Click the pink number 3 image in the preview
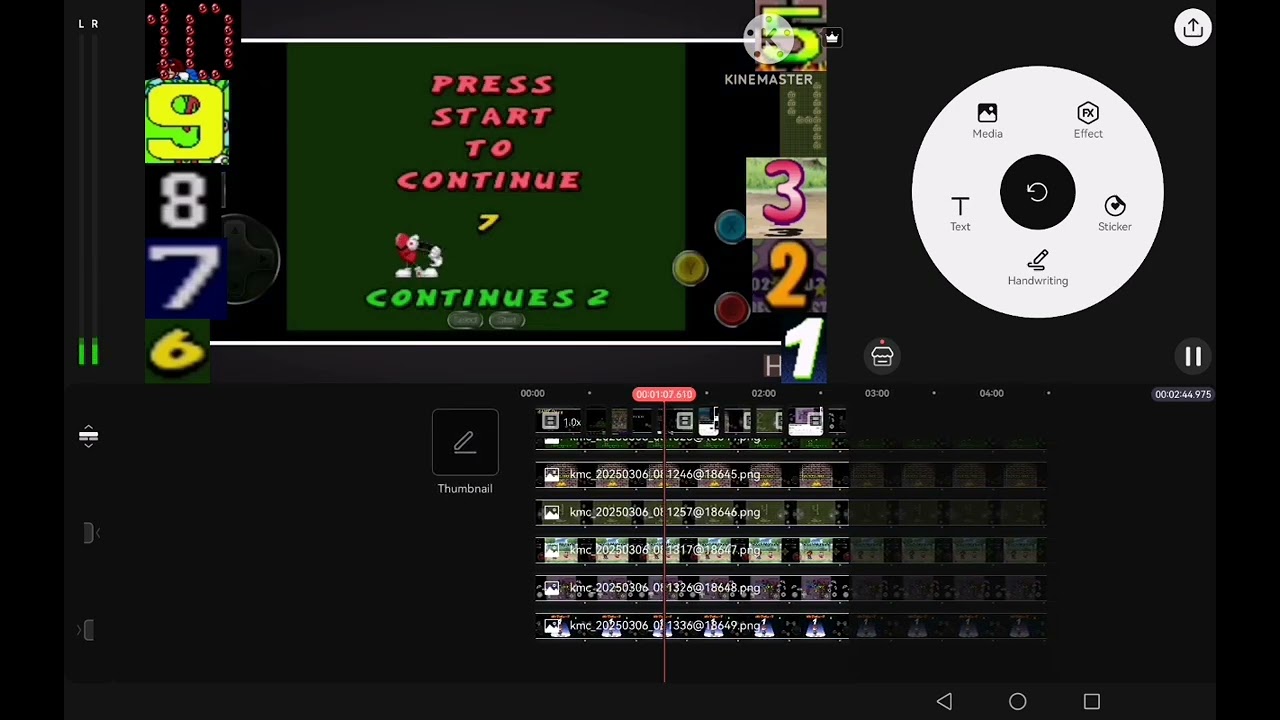This screenshot has height=720, width=1280. pos(786,196)
